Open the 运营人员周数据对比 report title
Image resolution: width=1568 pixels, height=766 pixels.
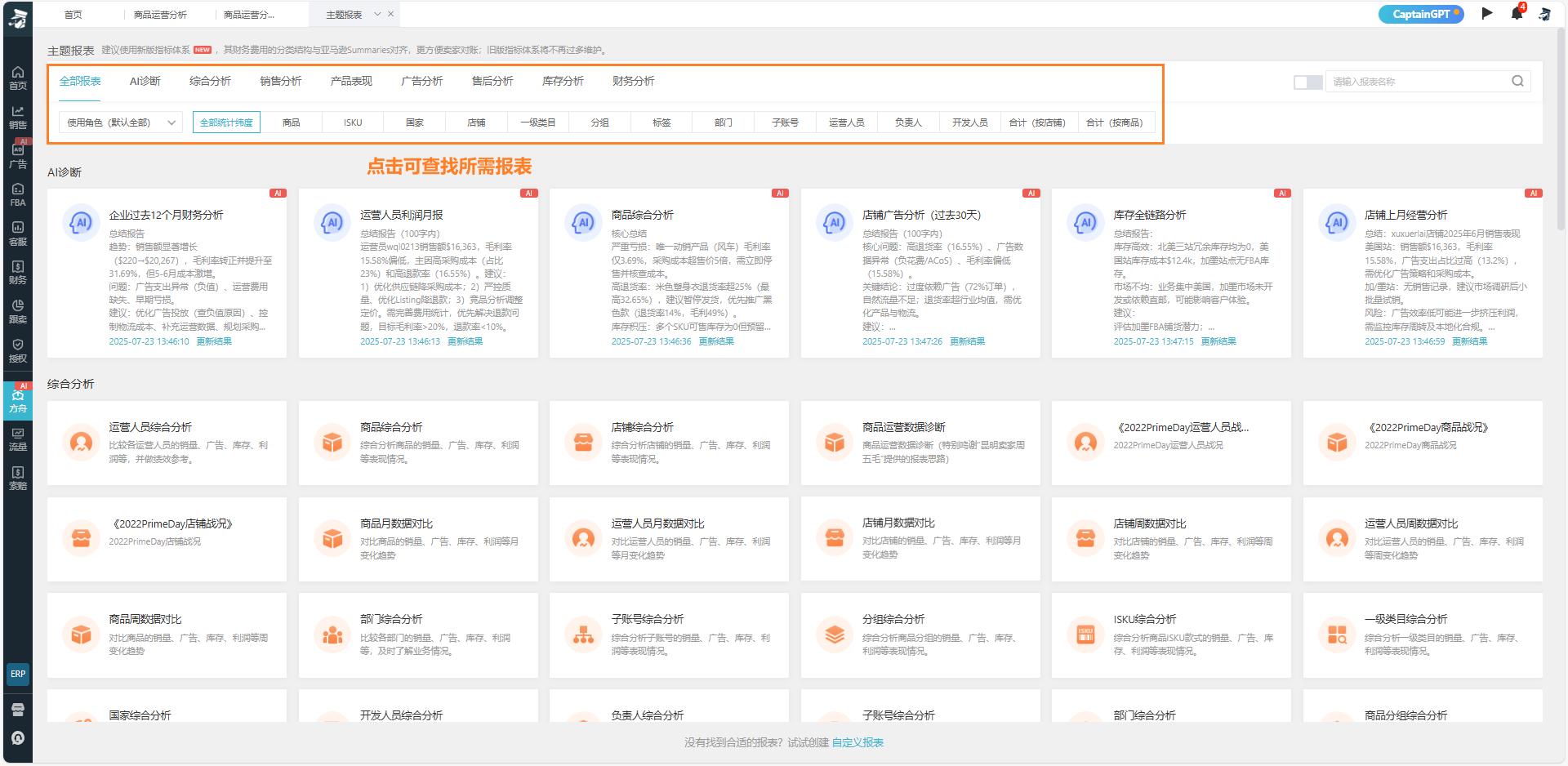pyautogui.click(x=1410, y=523)
